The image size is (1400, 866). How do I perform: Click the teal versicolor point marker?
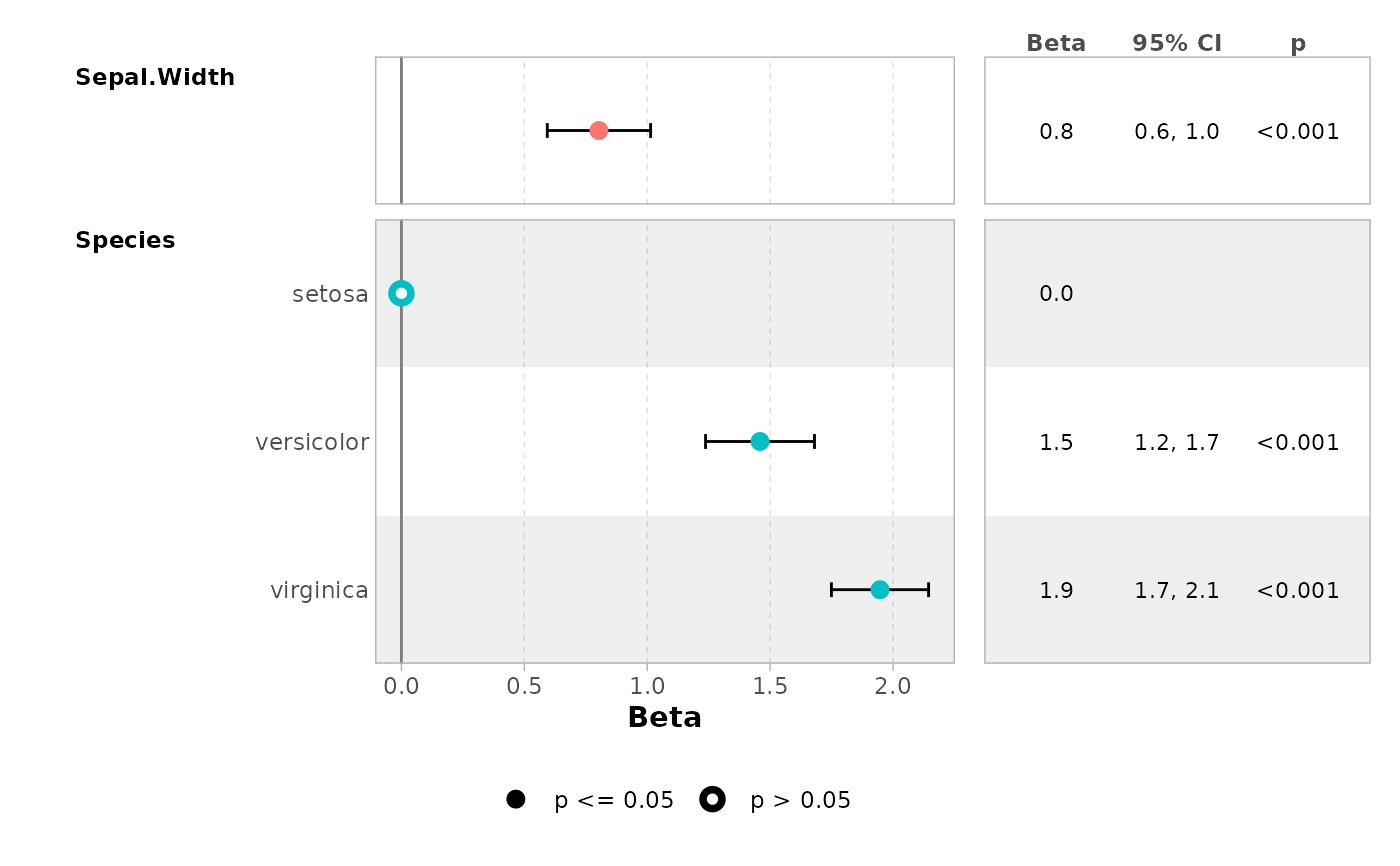click(x=760, y=441)
